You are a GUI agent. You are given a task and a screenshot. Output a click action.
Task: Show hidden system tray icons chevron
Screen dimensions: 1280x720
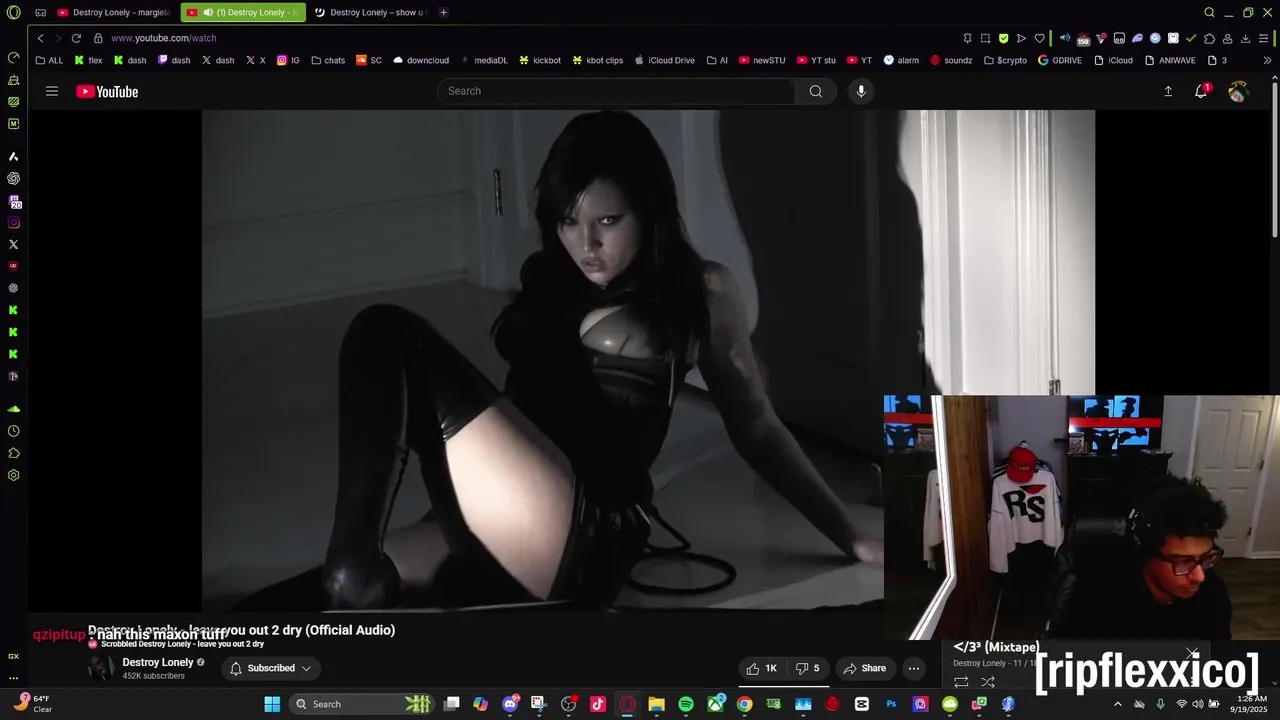1118,704
